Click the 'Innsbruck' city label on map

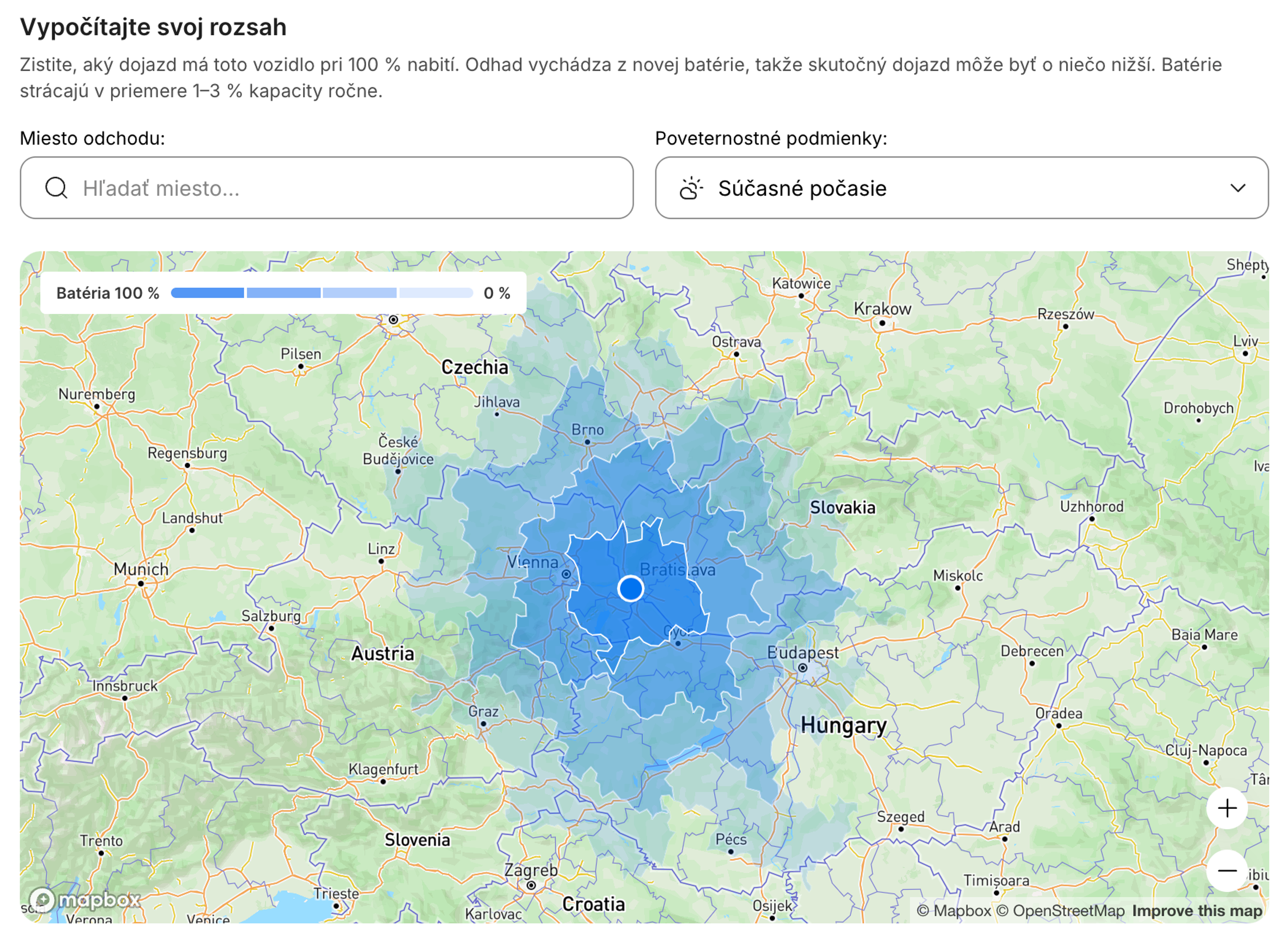[x=125, y=686]
